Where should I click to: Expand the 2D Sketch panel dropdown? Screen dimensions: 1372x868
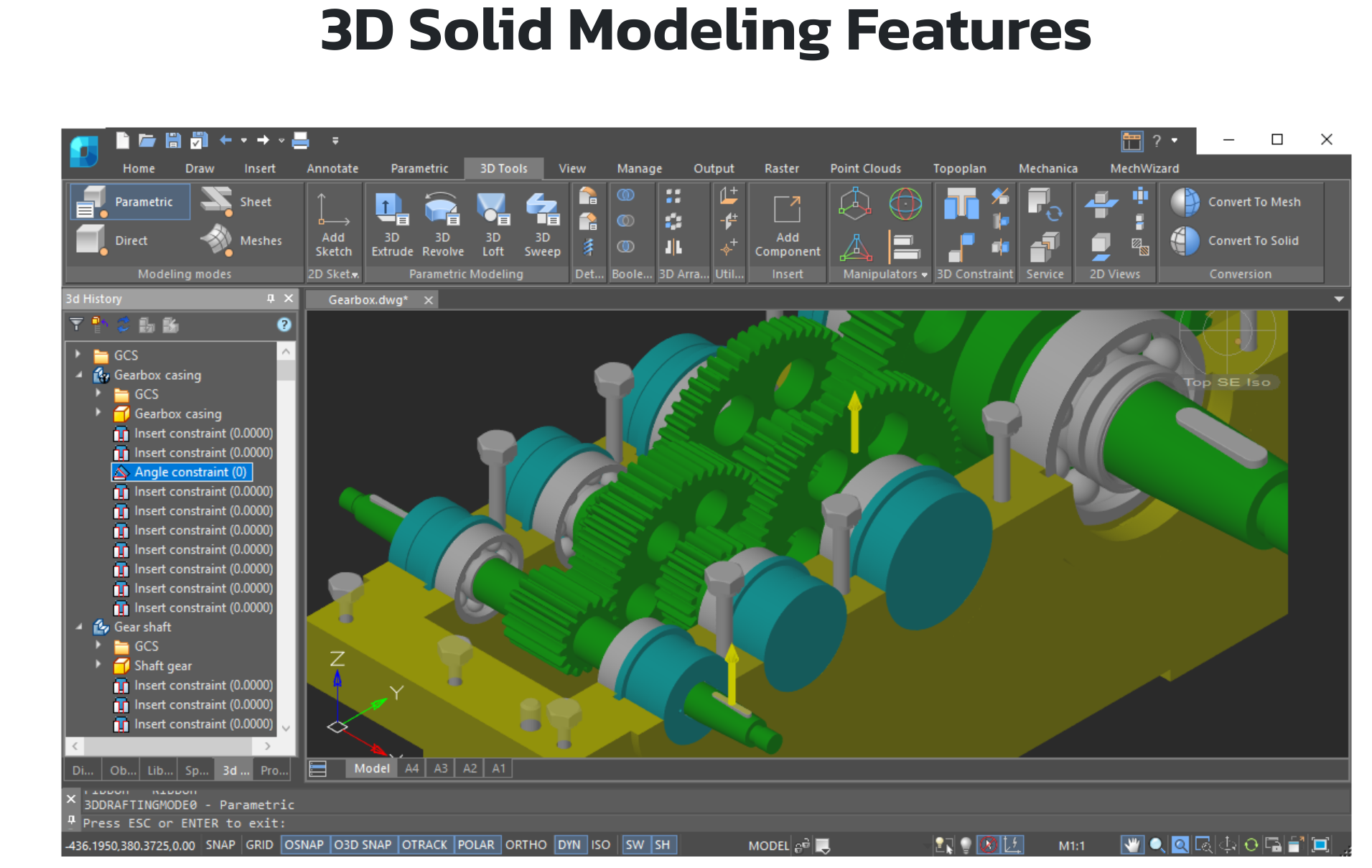tap(355, 275)
